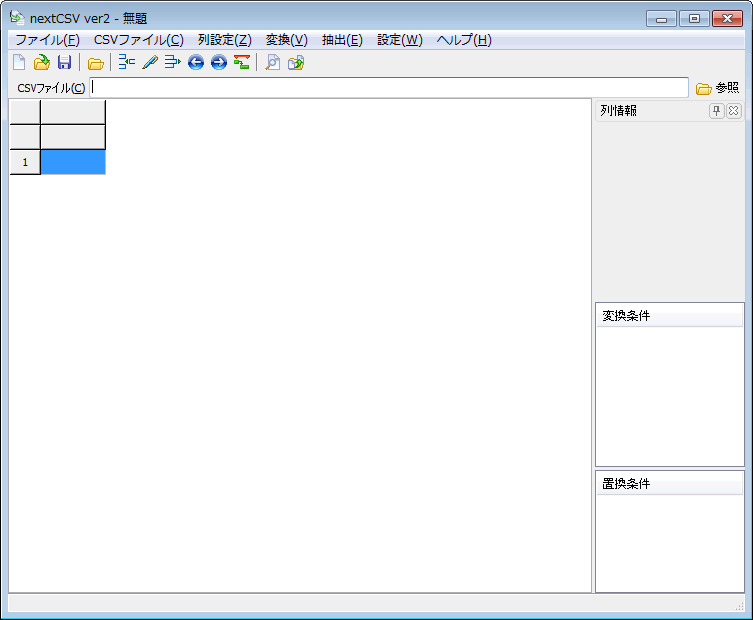Click the blue right arrow icon

click(x=218, y=63)
